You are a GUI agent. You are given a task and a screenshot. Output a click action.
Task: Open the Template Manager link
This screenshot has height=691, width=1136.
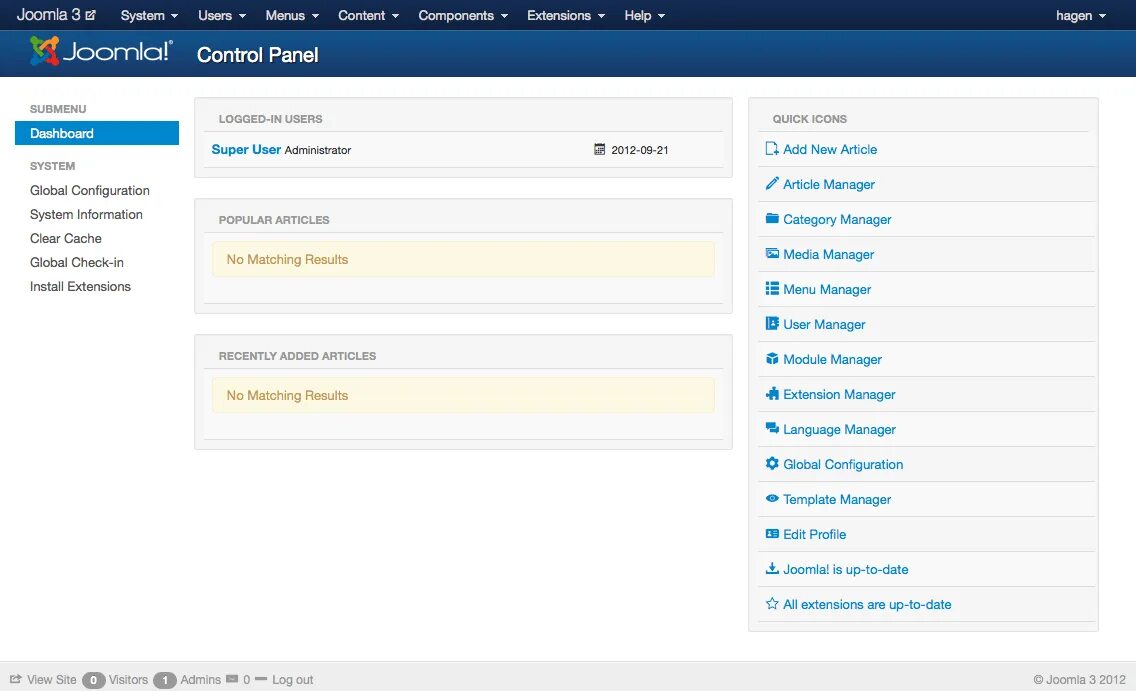click(837, 499)
